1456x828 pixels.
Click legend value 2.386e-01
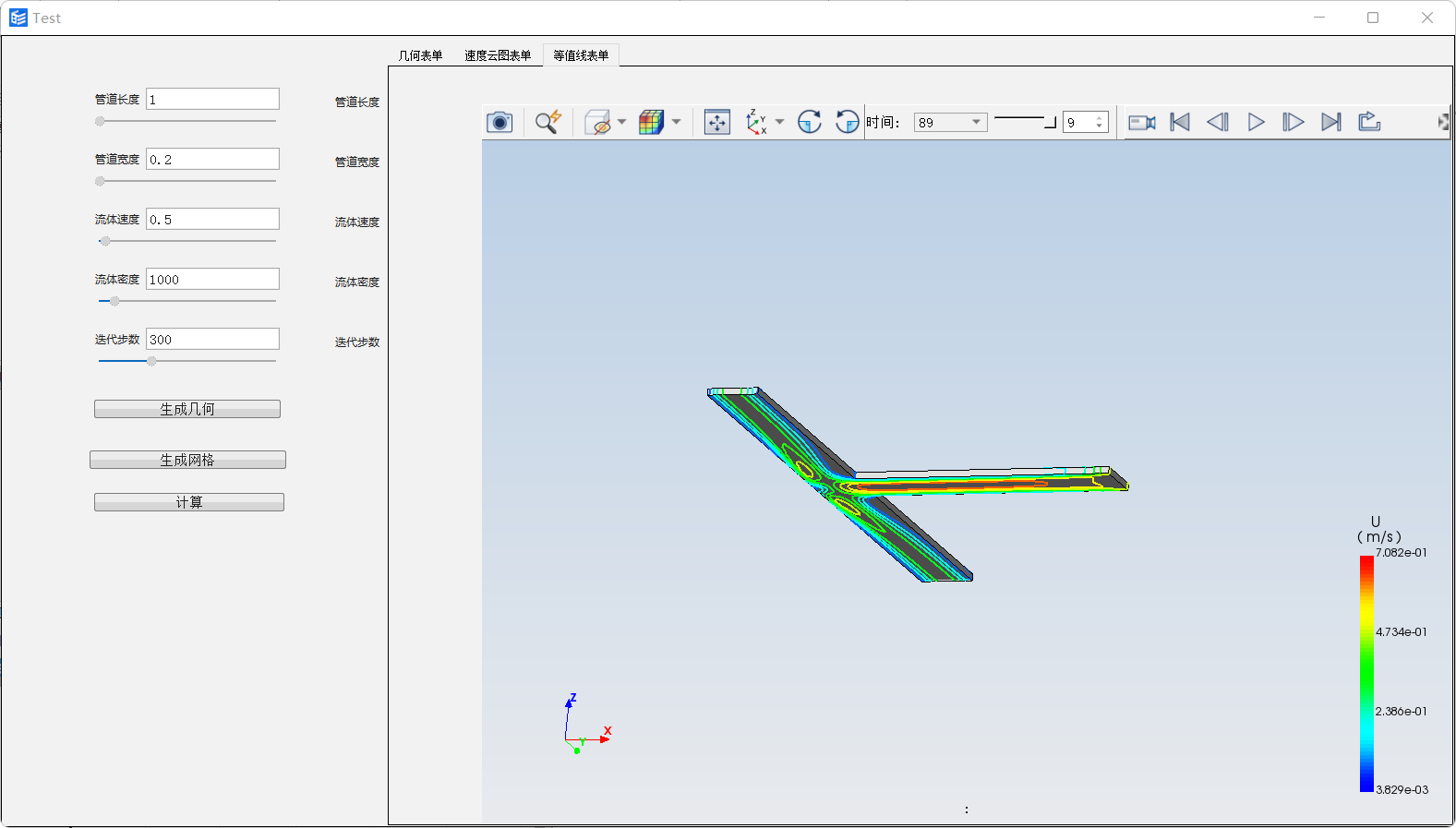[1401, 712]
